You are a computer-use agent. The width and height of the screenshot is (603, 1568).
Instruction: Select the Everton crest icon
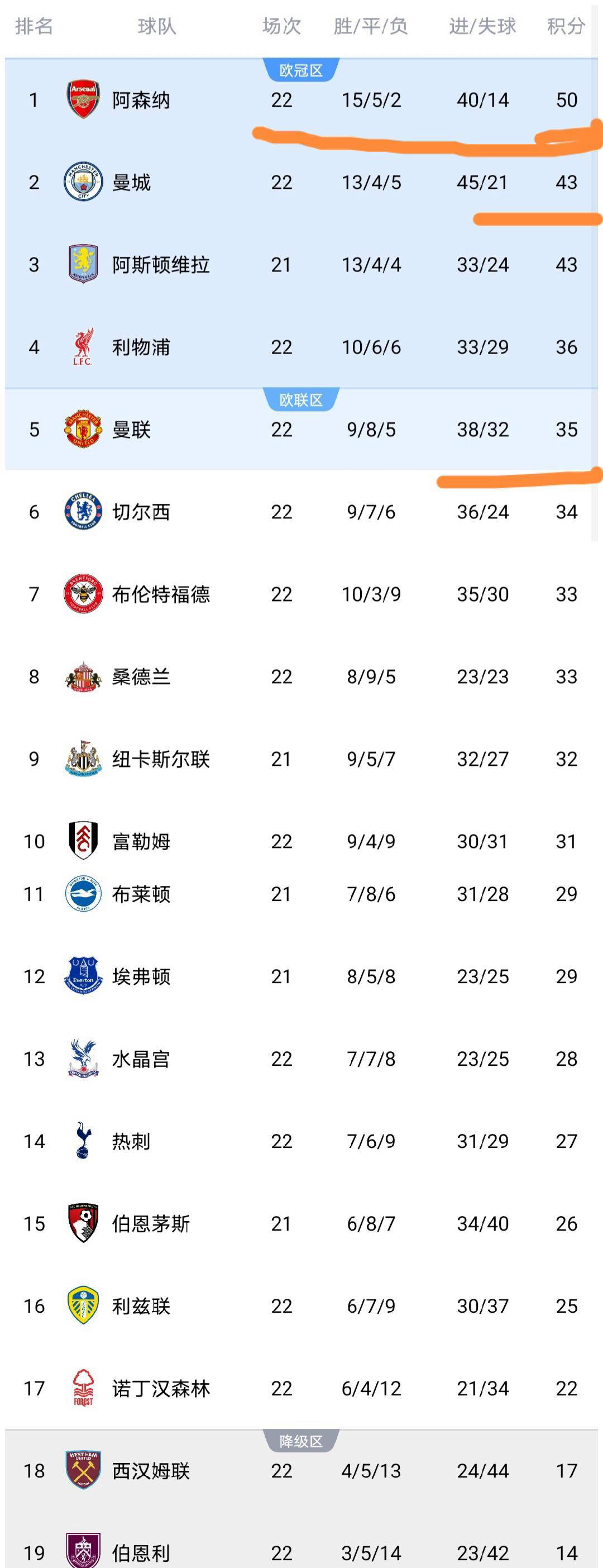click(x=83, y=976)
